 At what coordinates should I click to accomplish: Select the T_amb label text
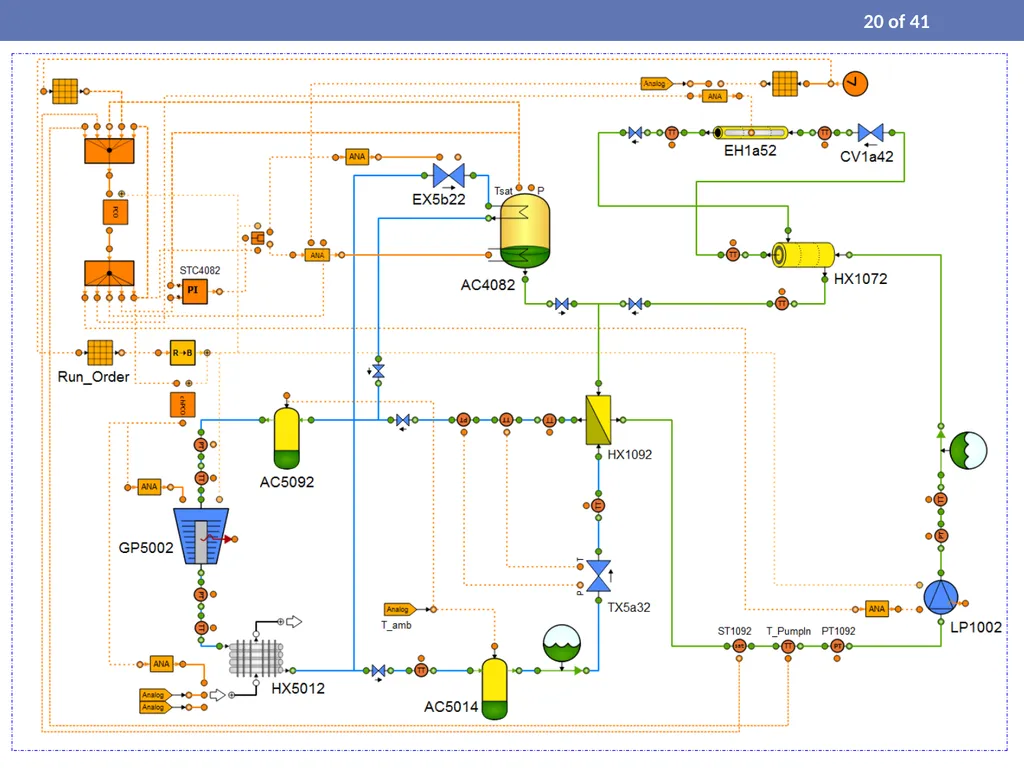tap(396, 626)
